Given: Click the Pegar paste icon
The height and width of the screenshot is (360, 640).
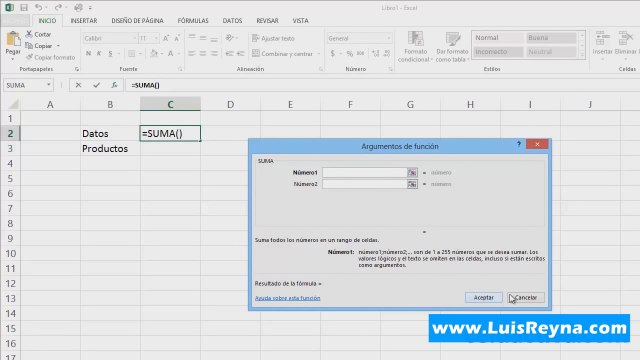Looking at the screenshot, I should 13,39.
